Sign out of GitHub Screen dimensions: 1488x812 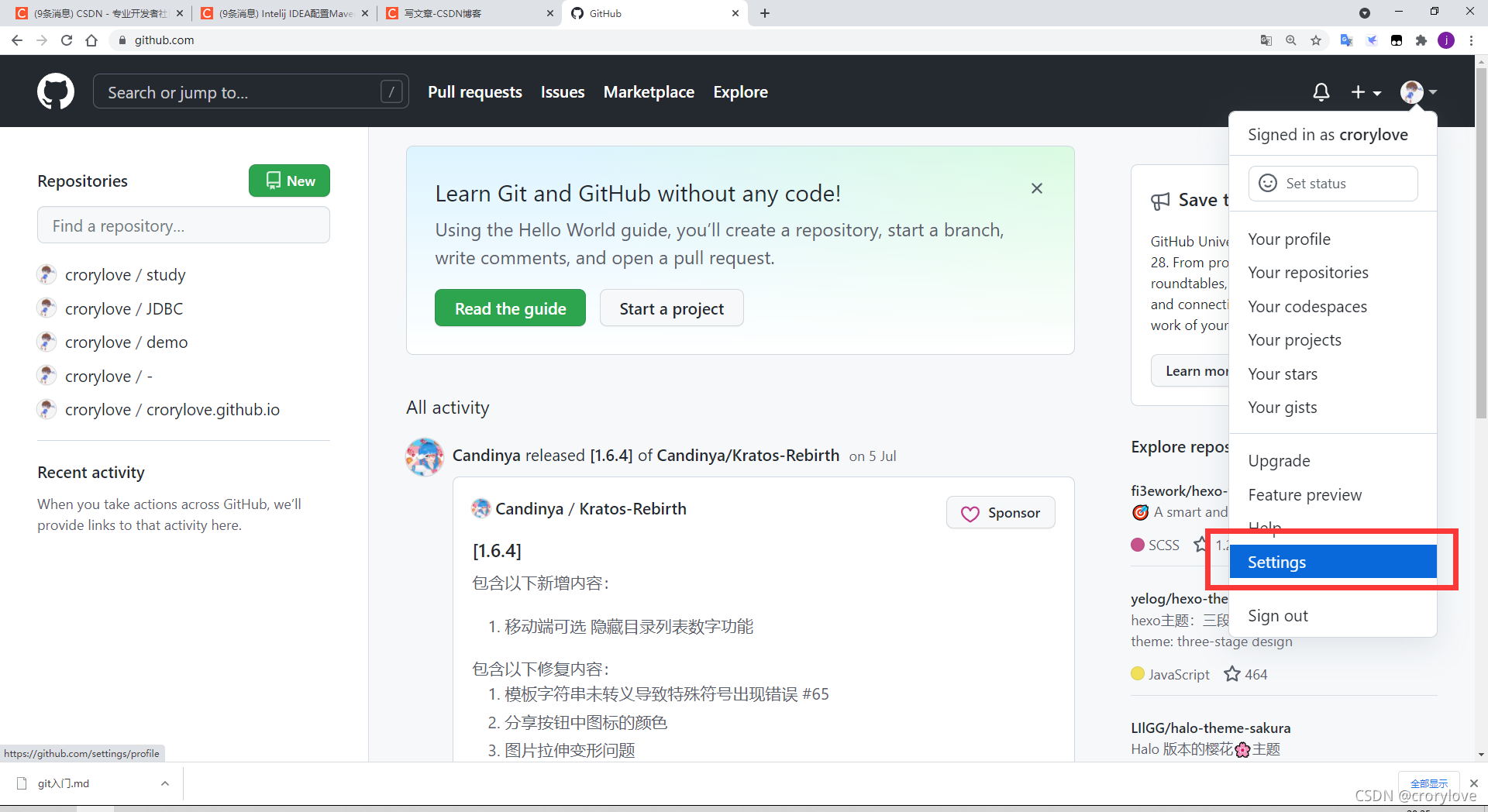[1333, 616]
